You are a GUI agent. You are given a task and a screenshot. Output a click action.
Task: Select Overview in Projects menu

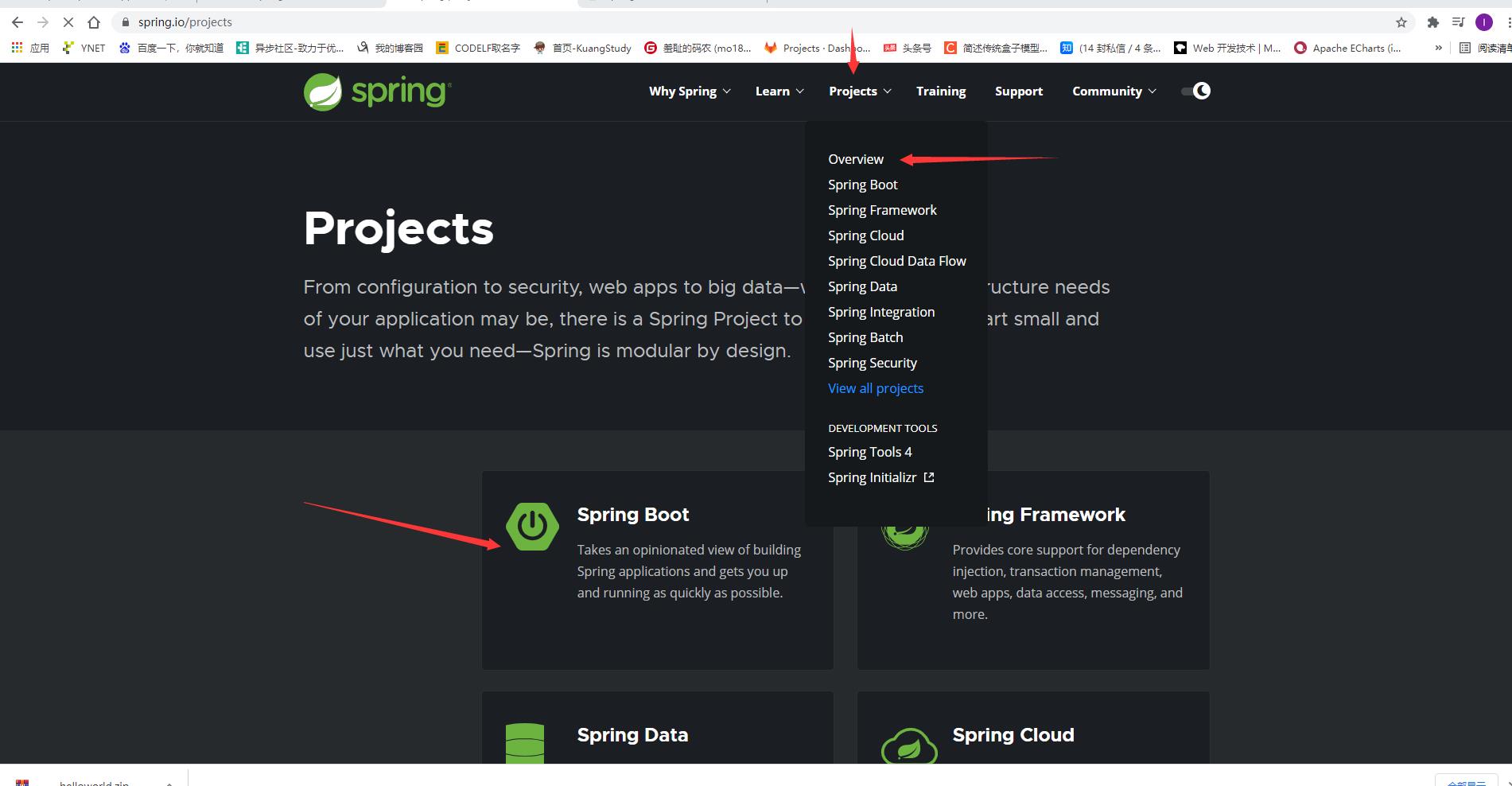pyautogui.click(x=856, y=159)
